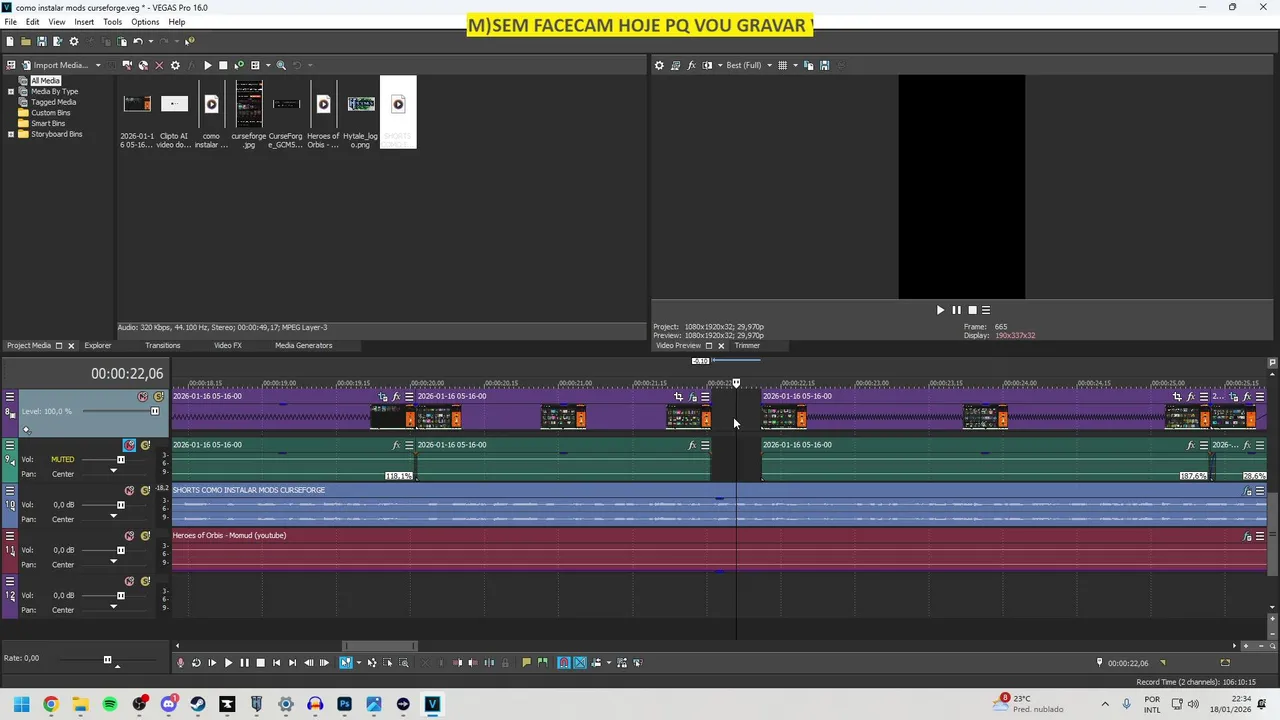
Task: Pause timeline playback in the transport bar
Action: [244, 662]
